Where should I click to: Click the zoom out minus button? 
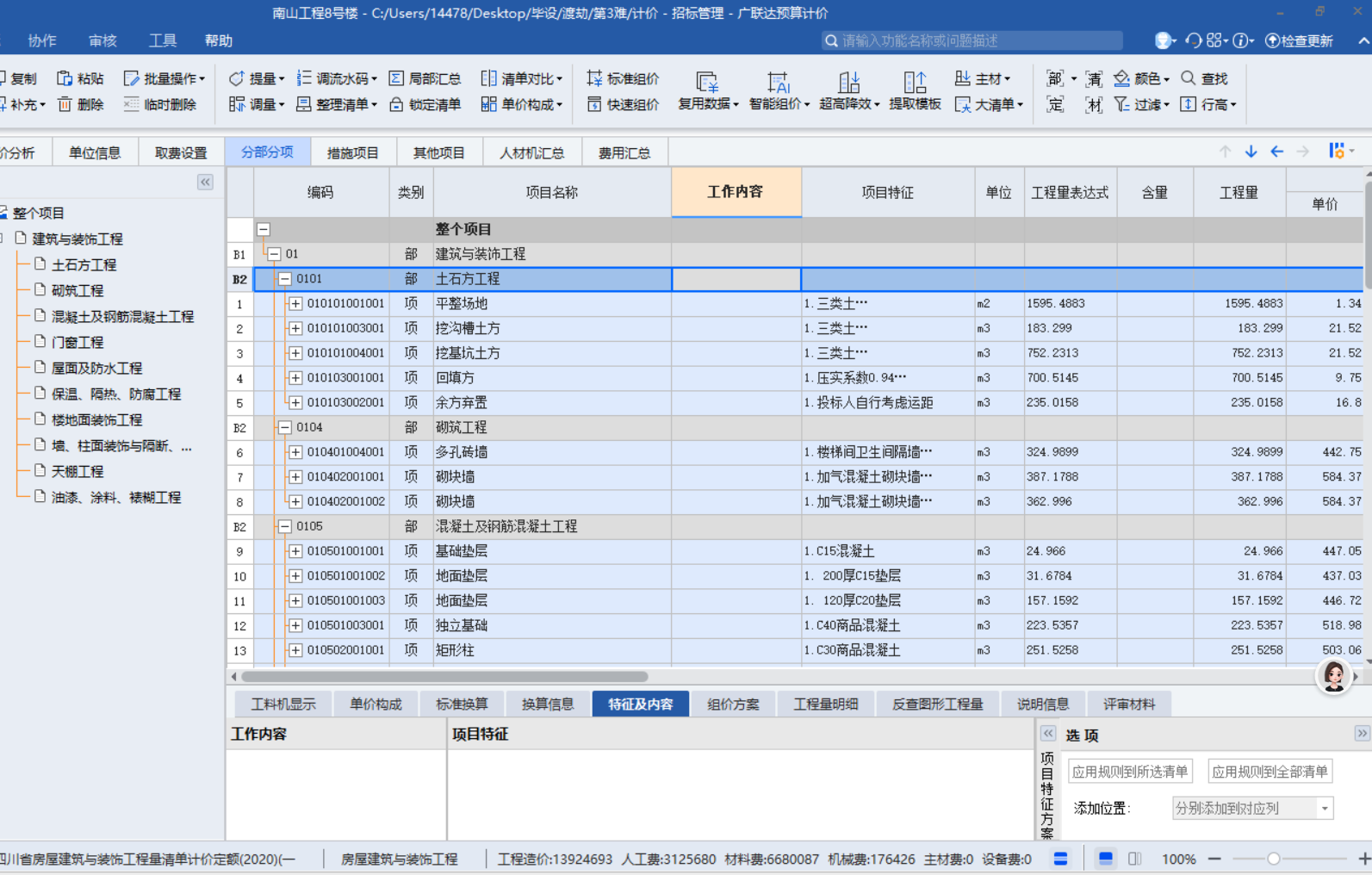pos(1214,859)
